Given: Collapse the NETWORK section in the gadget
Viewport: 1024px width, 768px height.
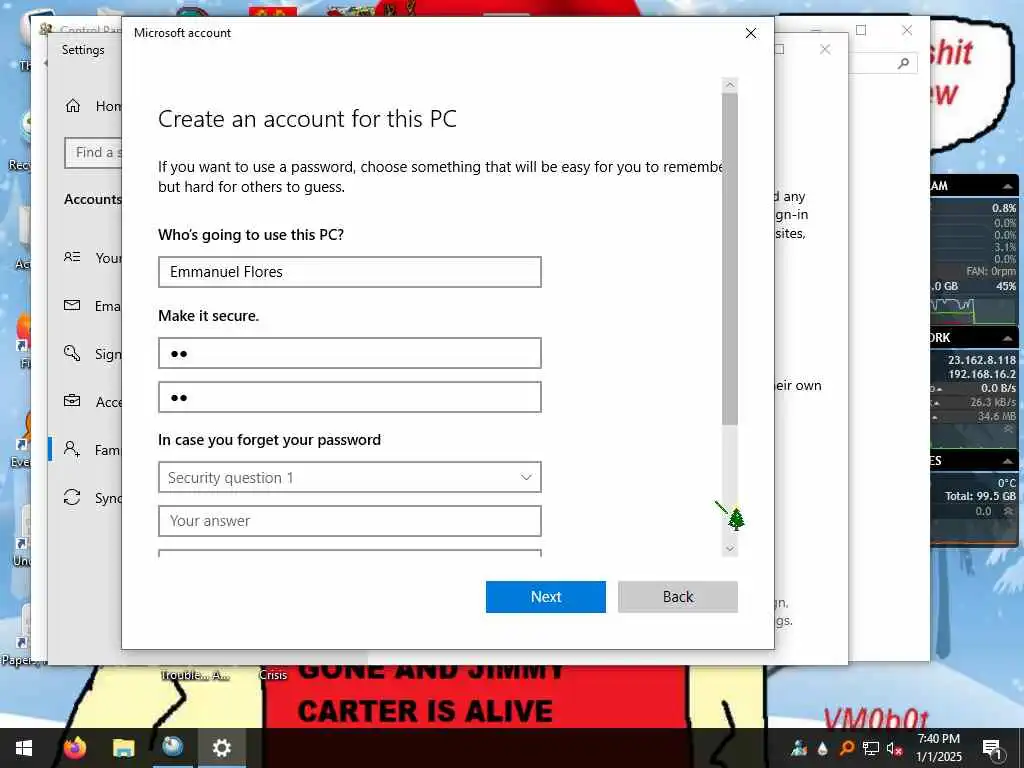Looking at the screenshot, I should click(1007, 338).
